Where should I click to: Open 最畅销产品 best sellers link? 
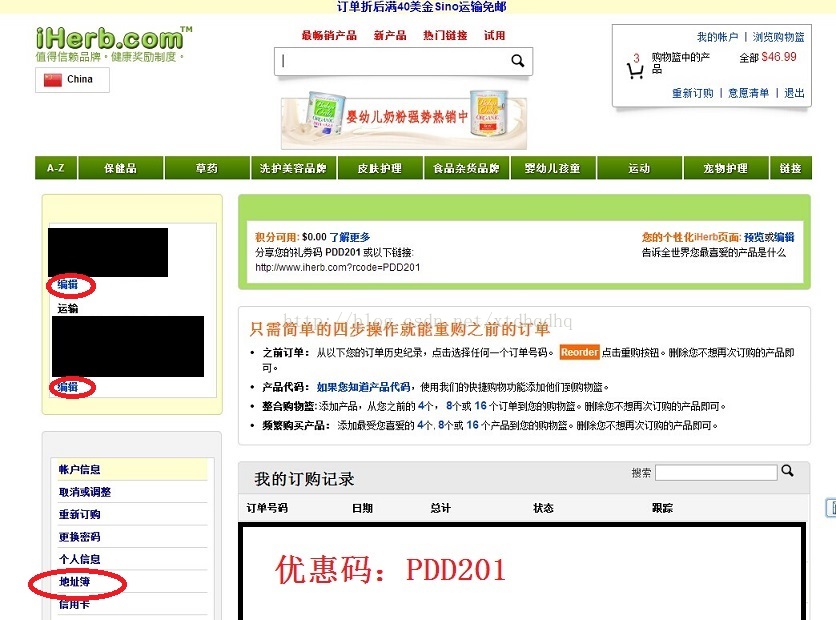click(329, 36)
